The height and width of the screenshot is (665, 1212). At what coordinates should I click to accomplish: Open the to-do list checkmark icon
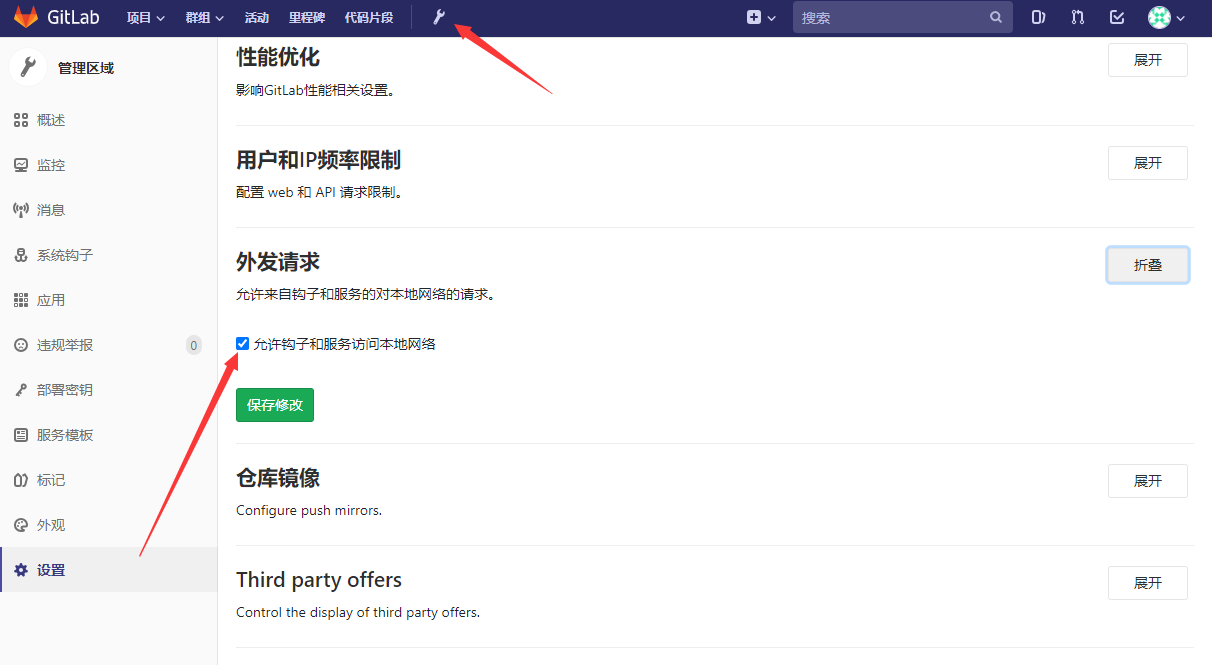[x=1116, y=17]
